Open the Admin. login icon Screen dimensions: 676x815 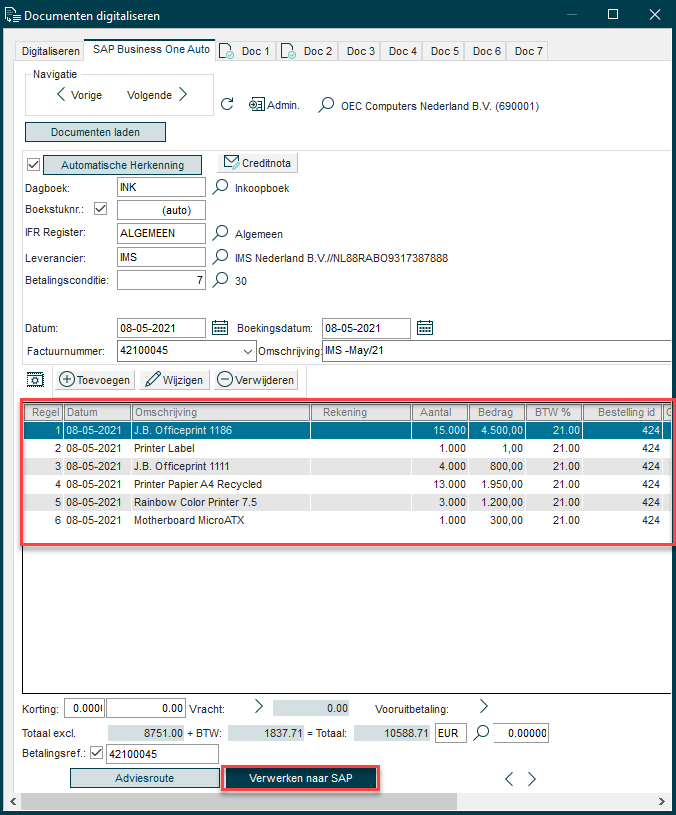point(257,104)
